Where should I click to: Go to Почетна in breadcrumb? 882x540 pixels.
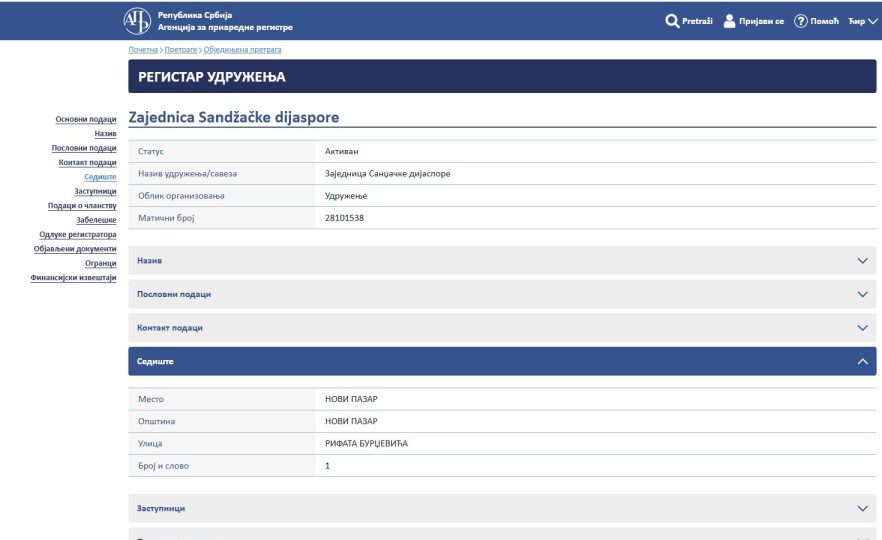click(143, 49)
